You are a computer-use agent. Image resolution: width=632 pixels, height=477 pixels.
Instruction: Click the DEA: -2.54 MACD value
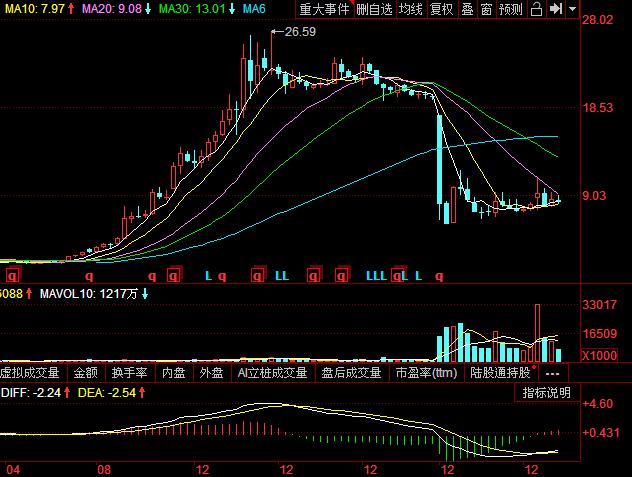click(107, 392)
